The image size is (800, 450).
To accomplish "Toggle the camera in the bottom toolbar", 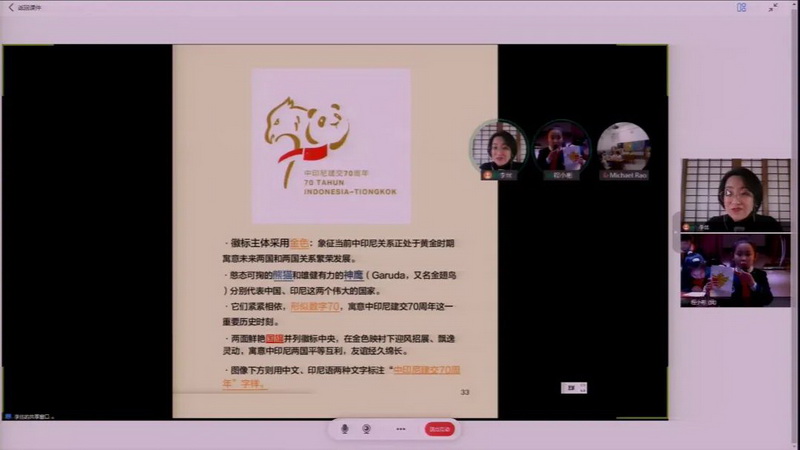I will pyautogui.click(x=367, y=429).
